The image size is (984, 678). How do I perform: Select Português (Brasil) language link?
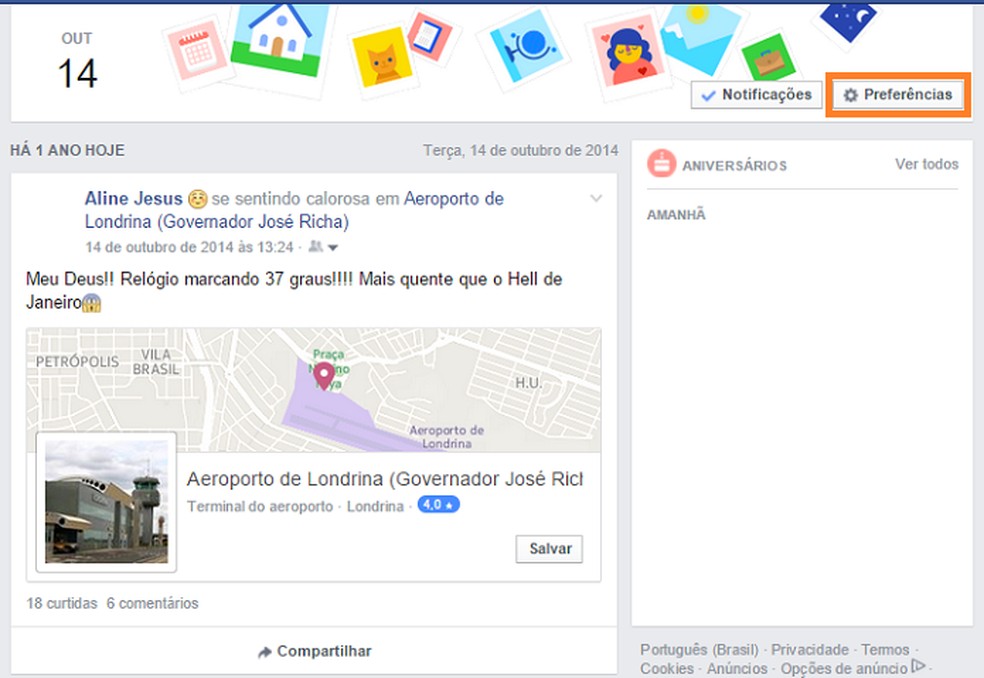point(699,650)
